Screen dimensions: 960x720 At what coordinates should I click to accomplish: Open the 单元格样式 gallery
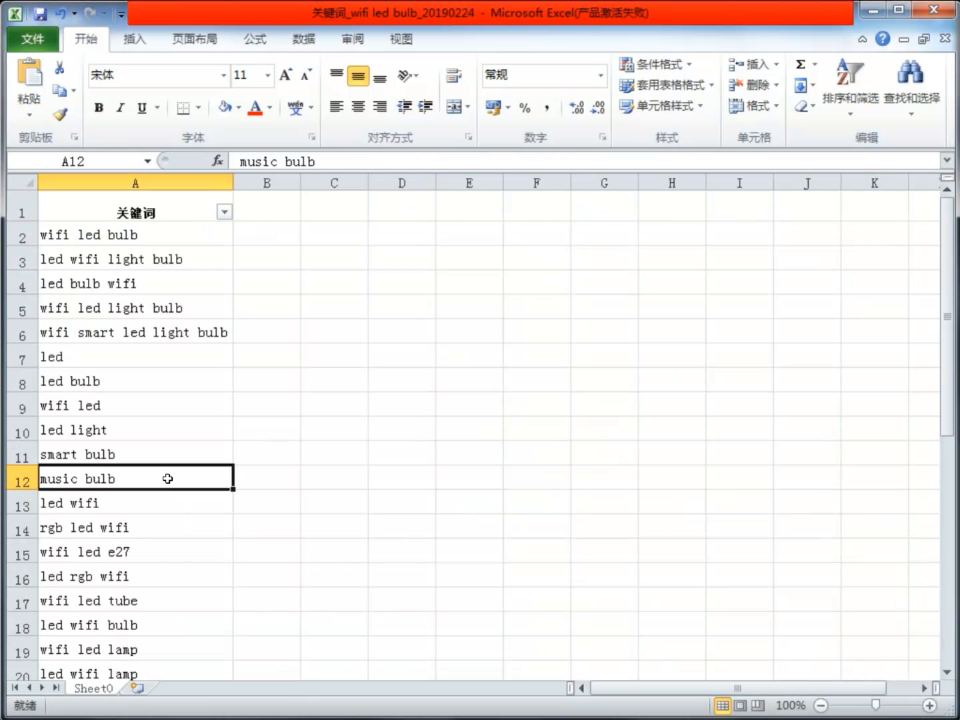[661, 106]
